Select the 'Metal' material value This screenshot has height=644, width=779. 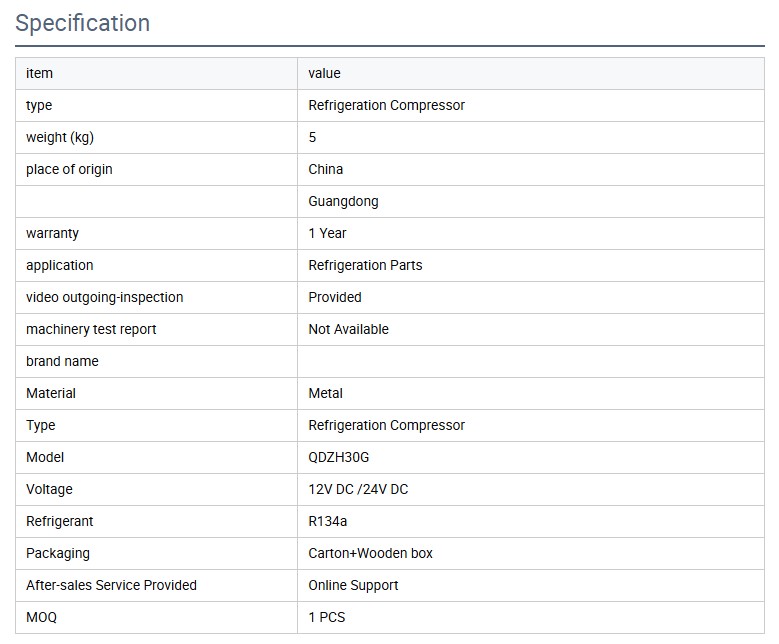[x=325, y=393]
